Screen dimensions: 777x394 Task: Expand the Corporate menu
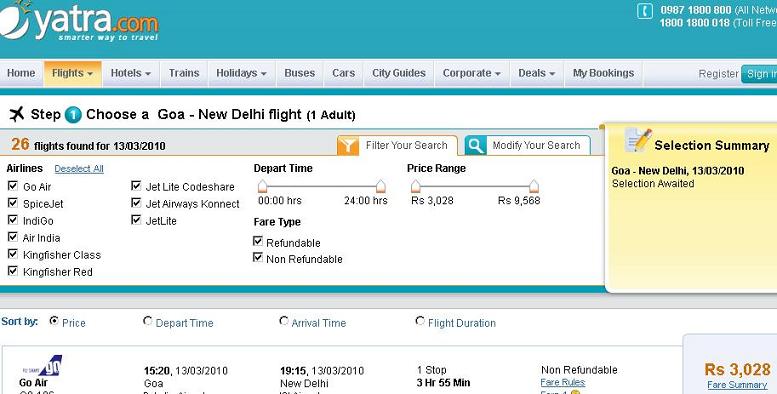click(471, 73)
